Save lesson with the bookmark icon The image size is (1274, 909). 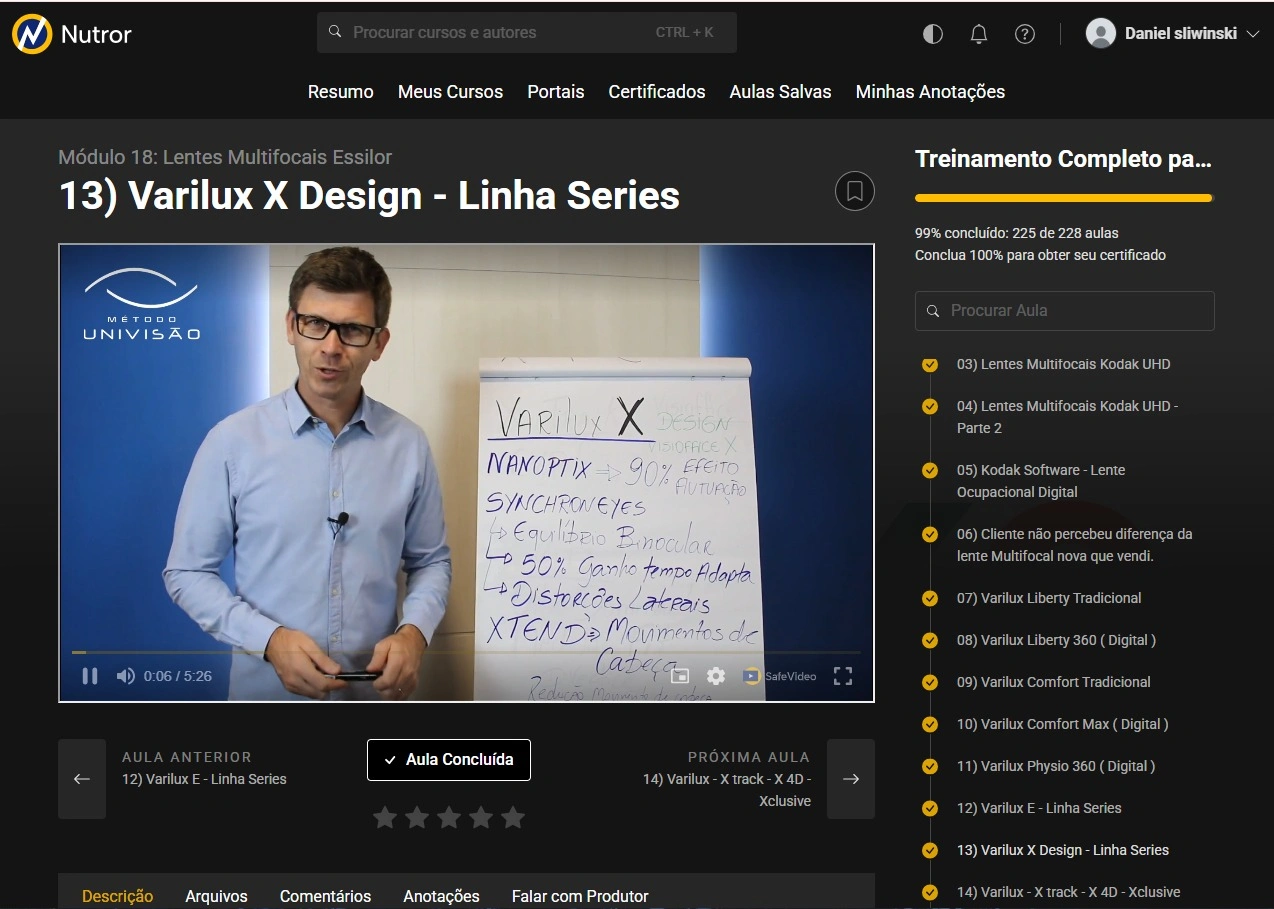[854, 191]
